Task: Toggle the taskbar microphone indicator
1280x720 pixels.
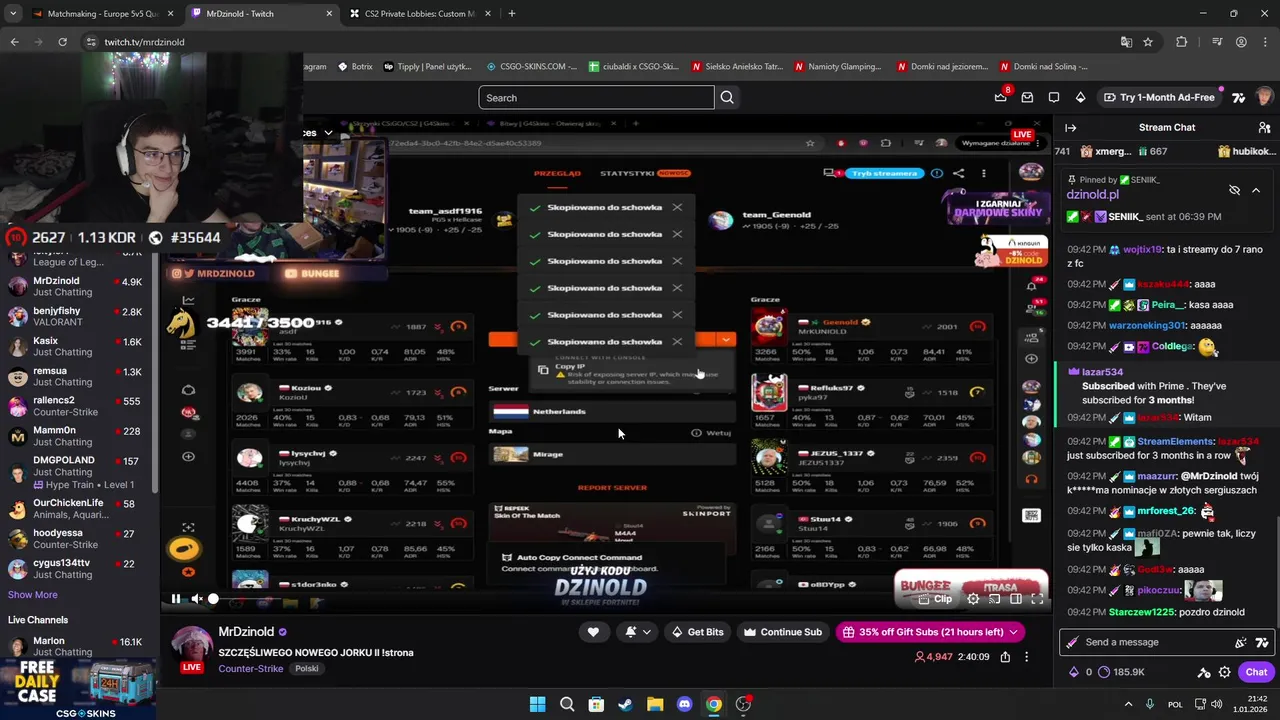Action: click(x=1150, y=704)
